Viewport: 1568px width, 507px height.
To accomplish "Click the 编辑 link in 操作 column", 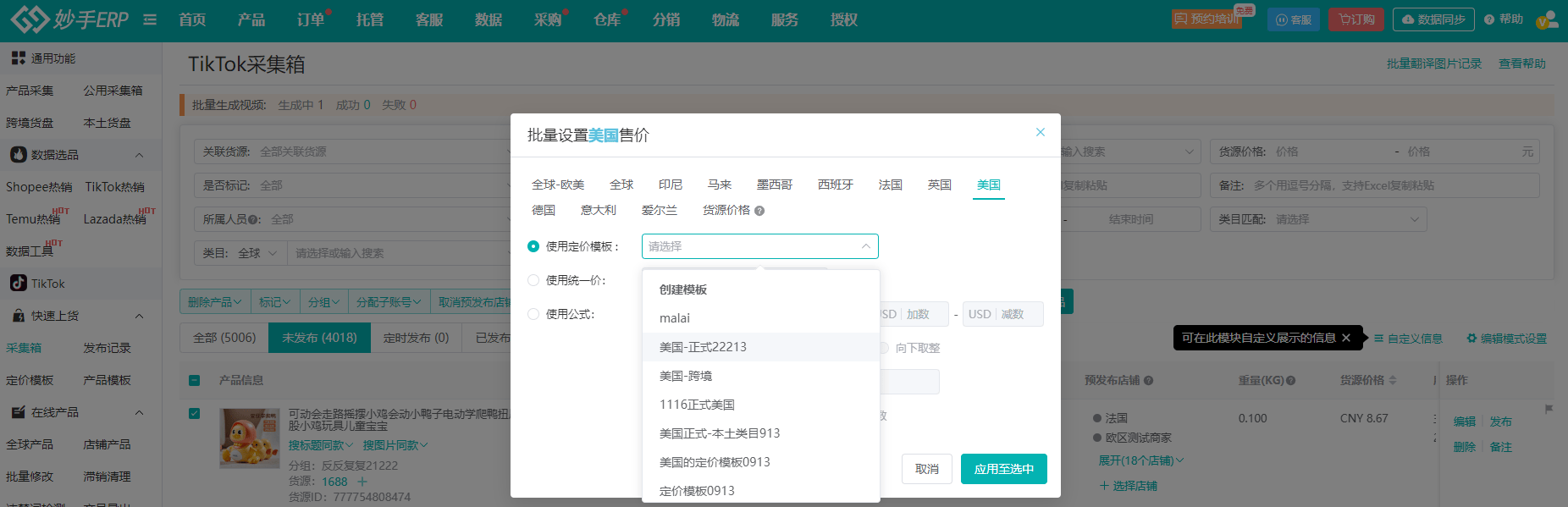I will point(1465,422).
